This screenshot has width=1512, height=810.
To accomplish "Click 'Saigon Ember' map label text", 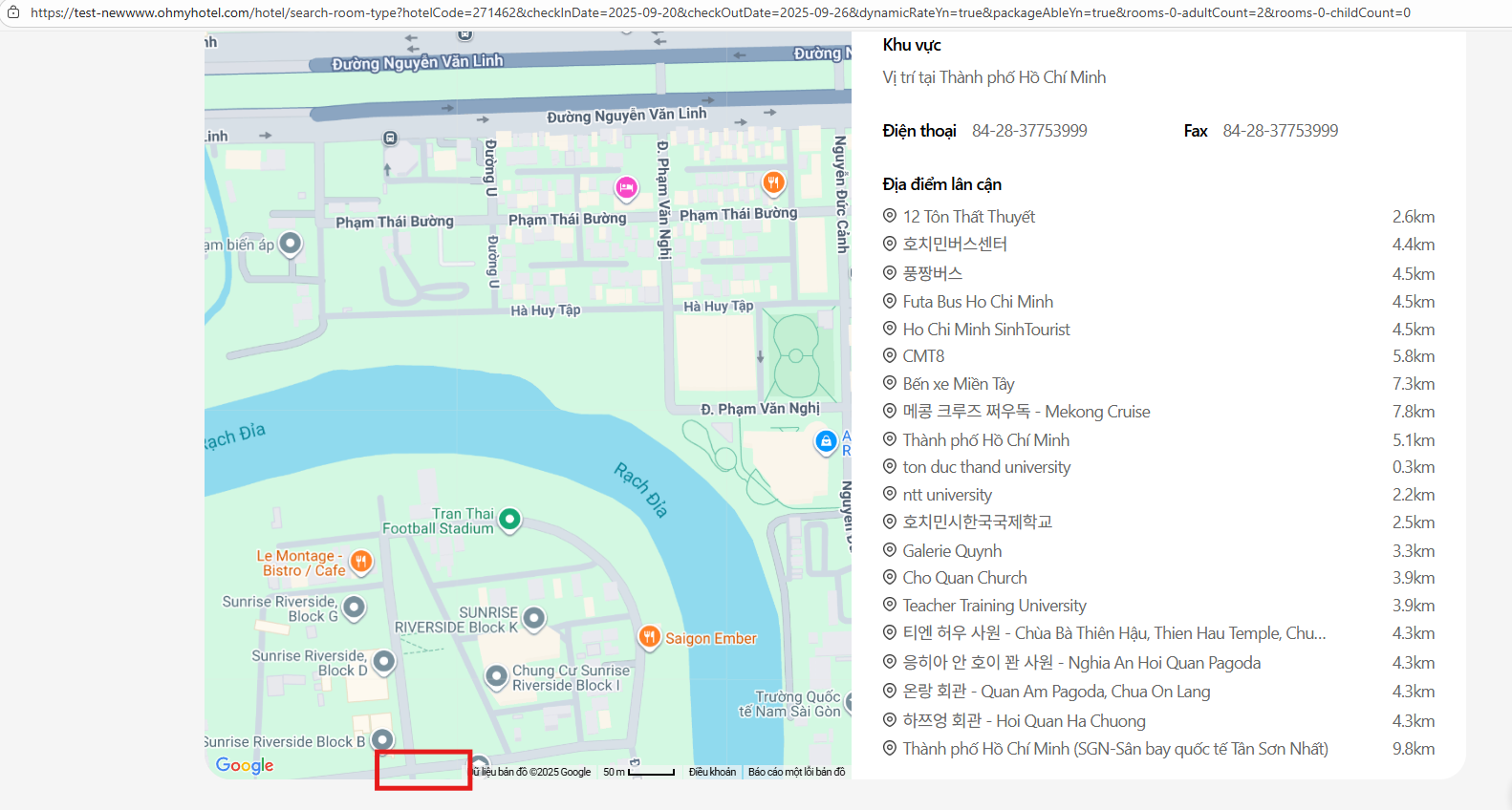I will (711, 638).
